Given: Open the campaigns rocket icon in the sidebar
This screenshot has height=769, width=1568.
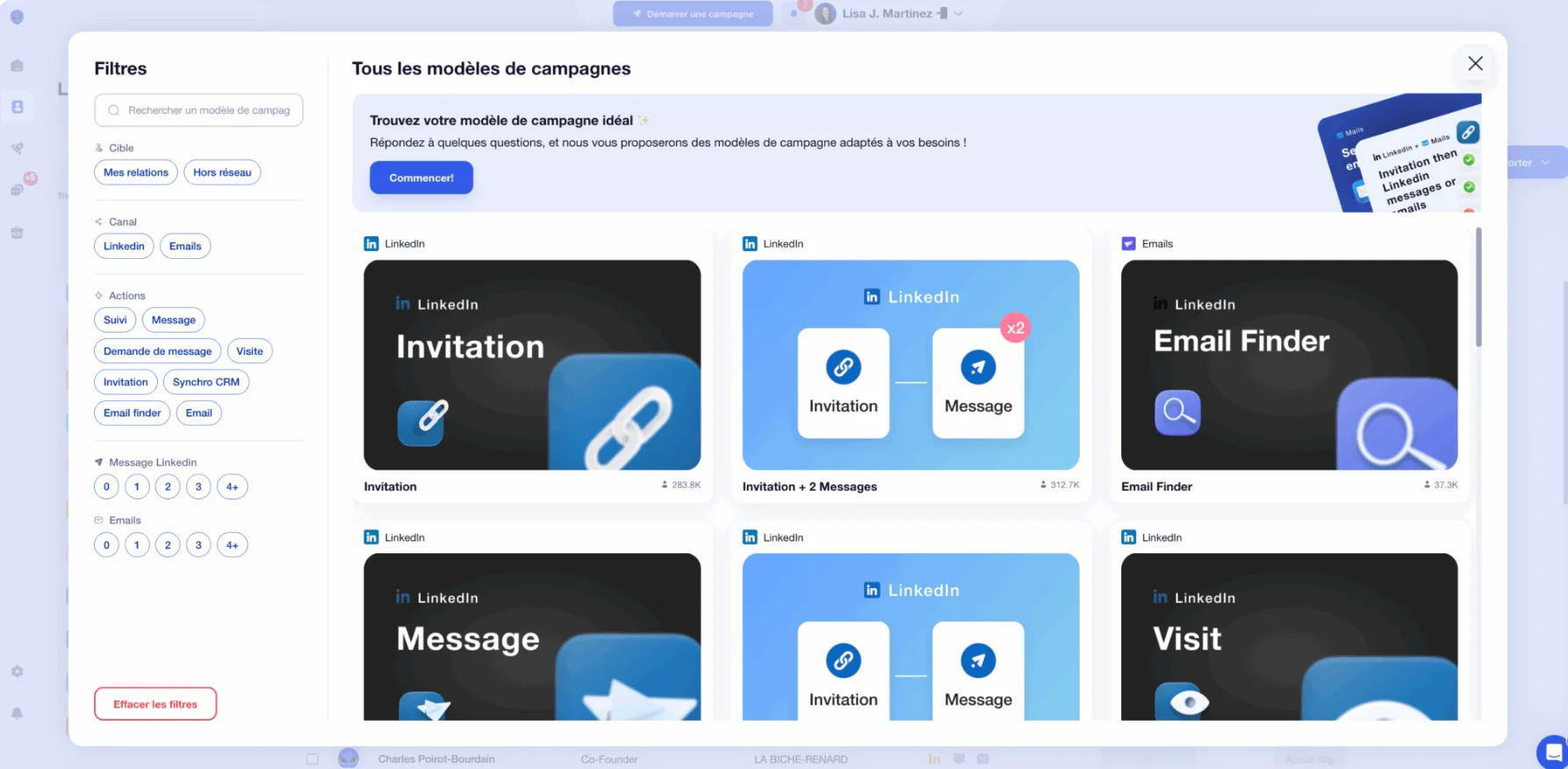Looking at the screenshot, I should (x=17, y=148).
